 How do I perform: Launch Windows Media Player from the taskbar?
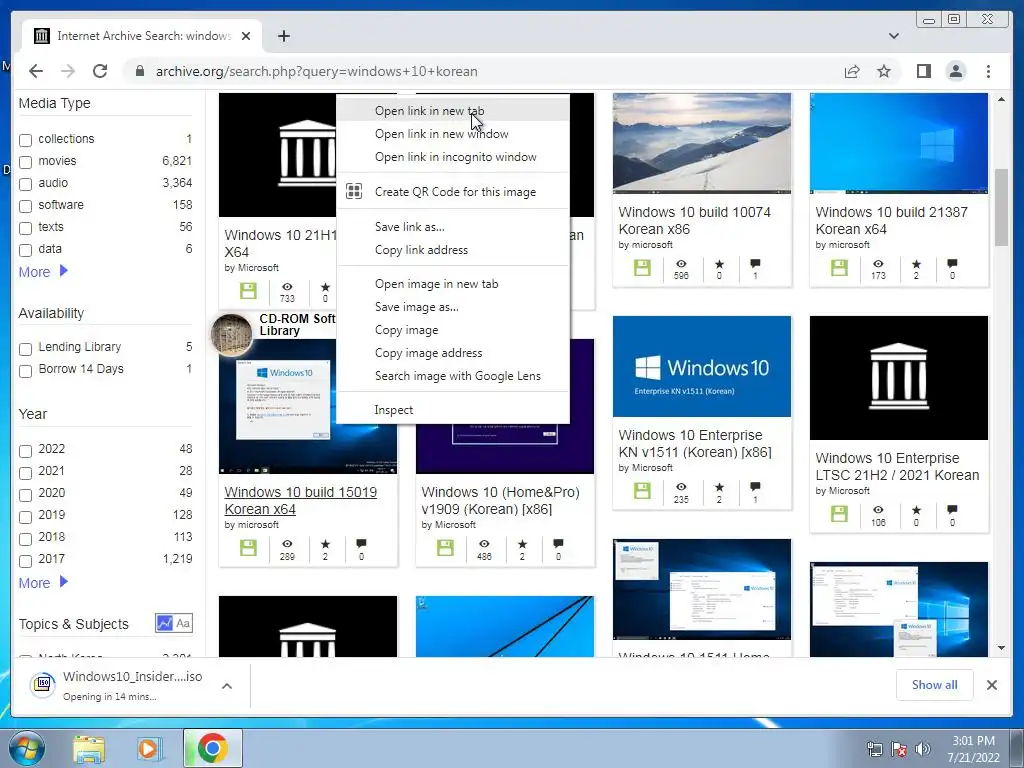(x=149, y=748)
